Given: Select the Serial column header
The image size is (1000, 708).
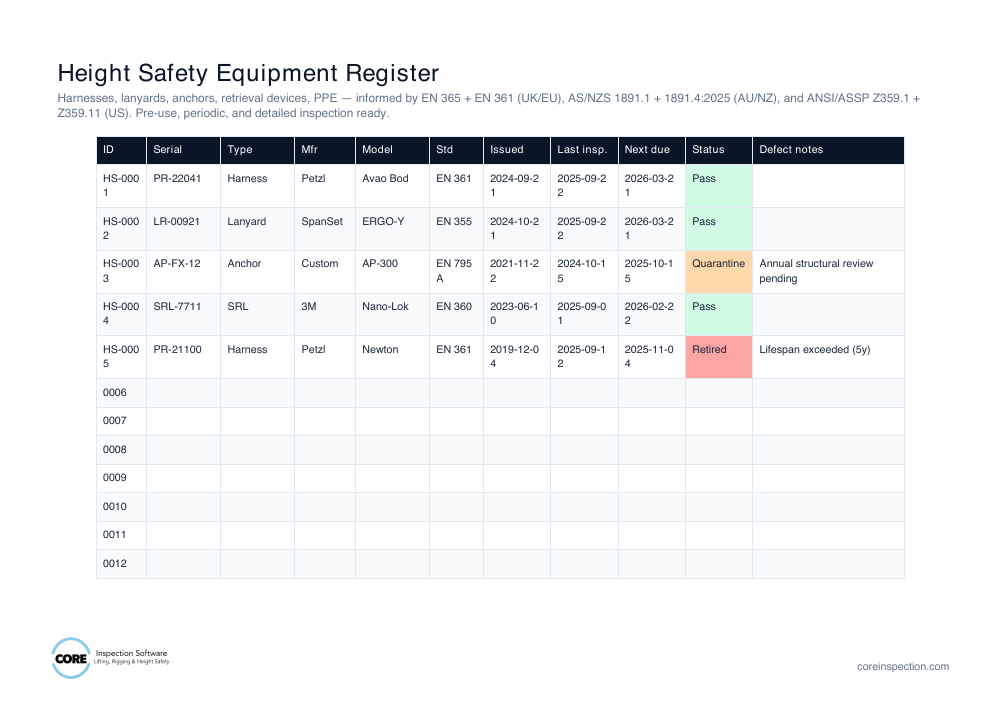Looking at the screenshot, I should point(183,150).
